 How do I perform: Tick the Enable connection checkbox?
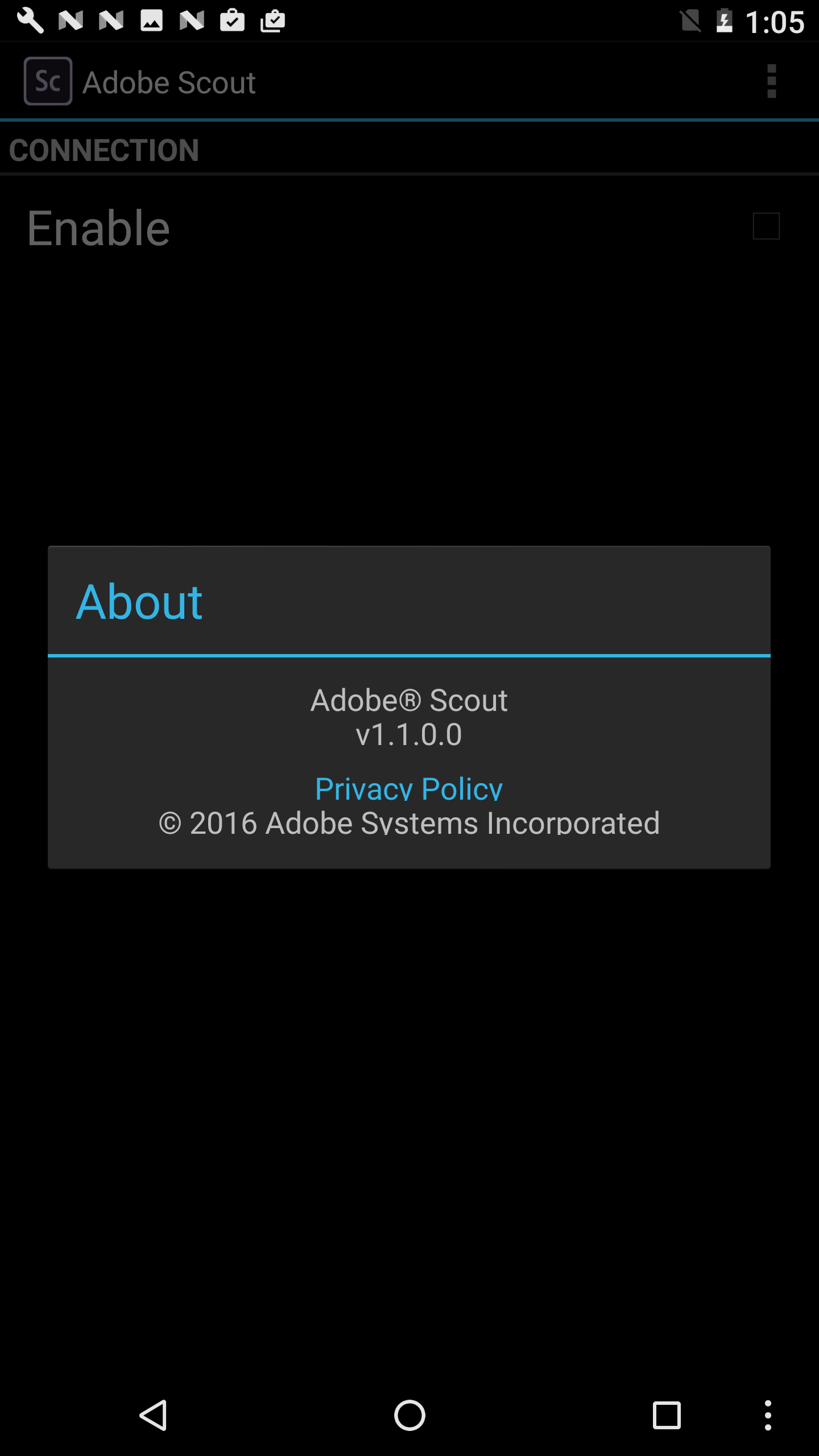point(766,226)
